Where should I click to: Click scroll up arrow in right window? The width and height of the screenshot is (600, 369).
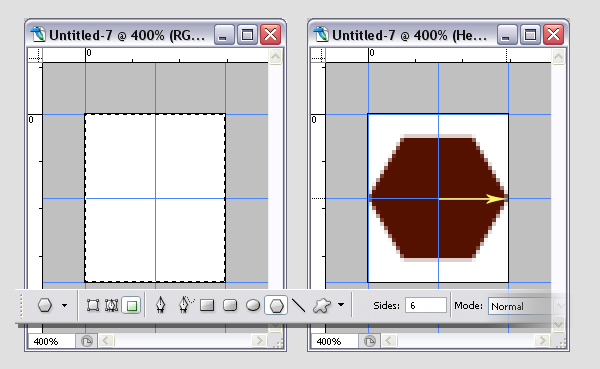click(x=559, y=57)
